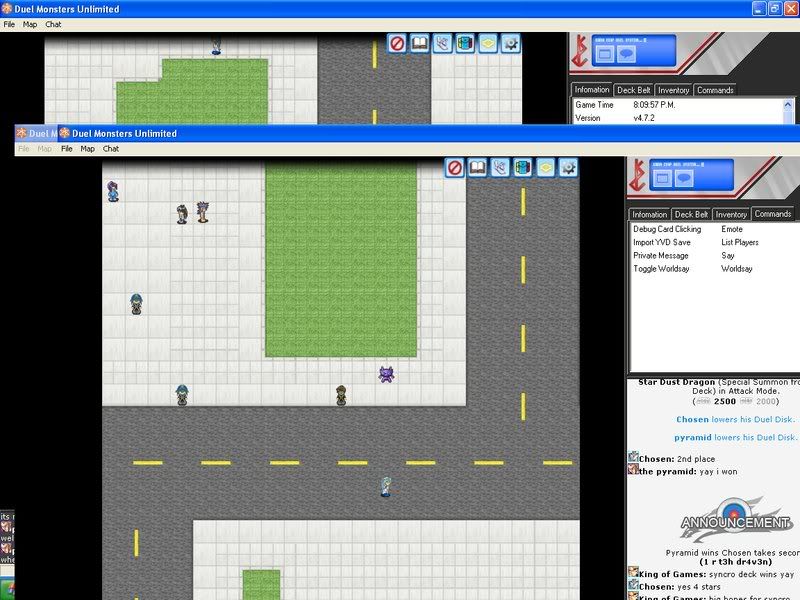Select the hand pointer icon in front window
The image size is (800, 600).
500,168
